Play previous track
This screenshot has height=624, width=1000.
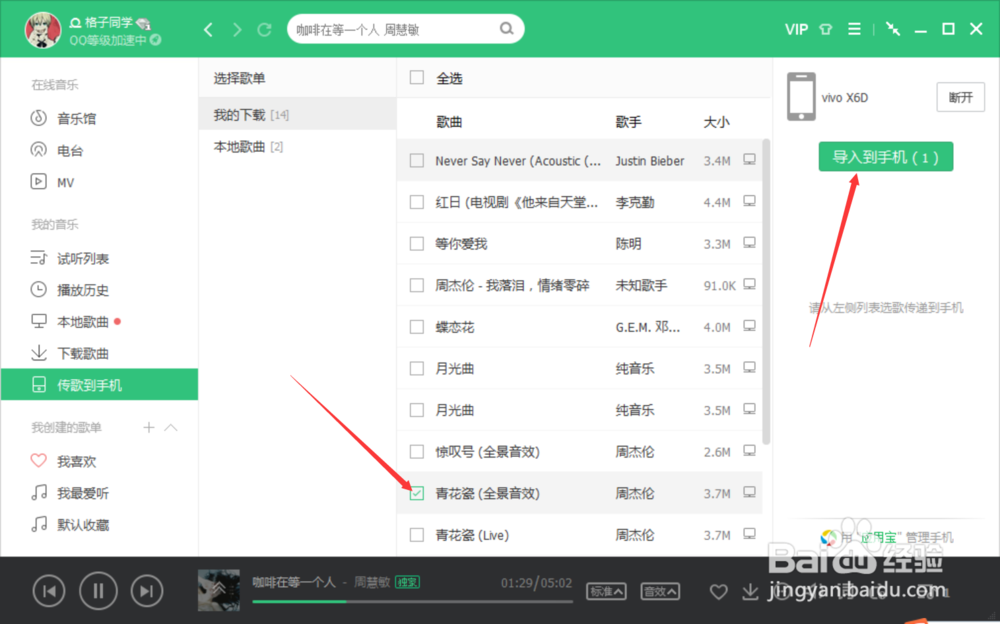pyautogui.click(x=49, y=591)
